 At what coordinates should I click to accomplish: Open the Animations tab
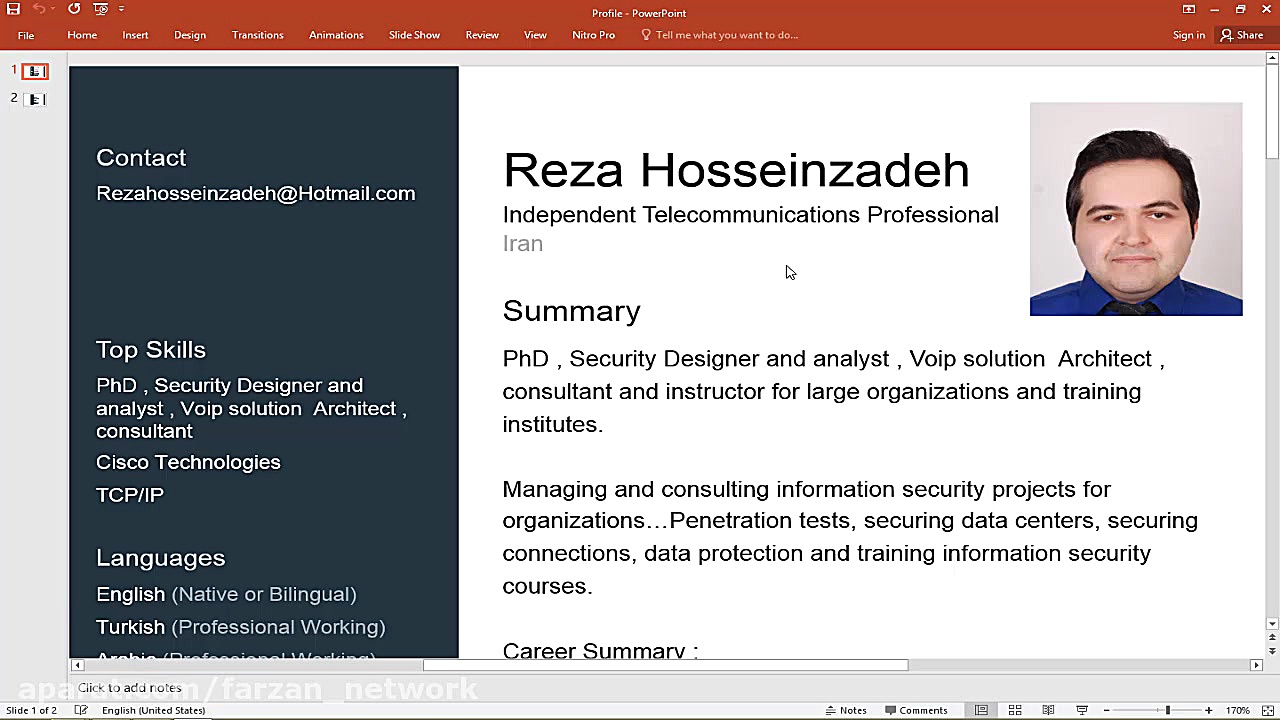[x=336, y=35]
